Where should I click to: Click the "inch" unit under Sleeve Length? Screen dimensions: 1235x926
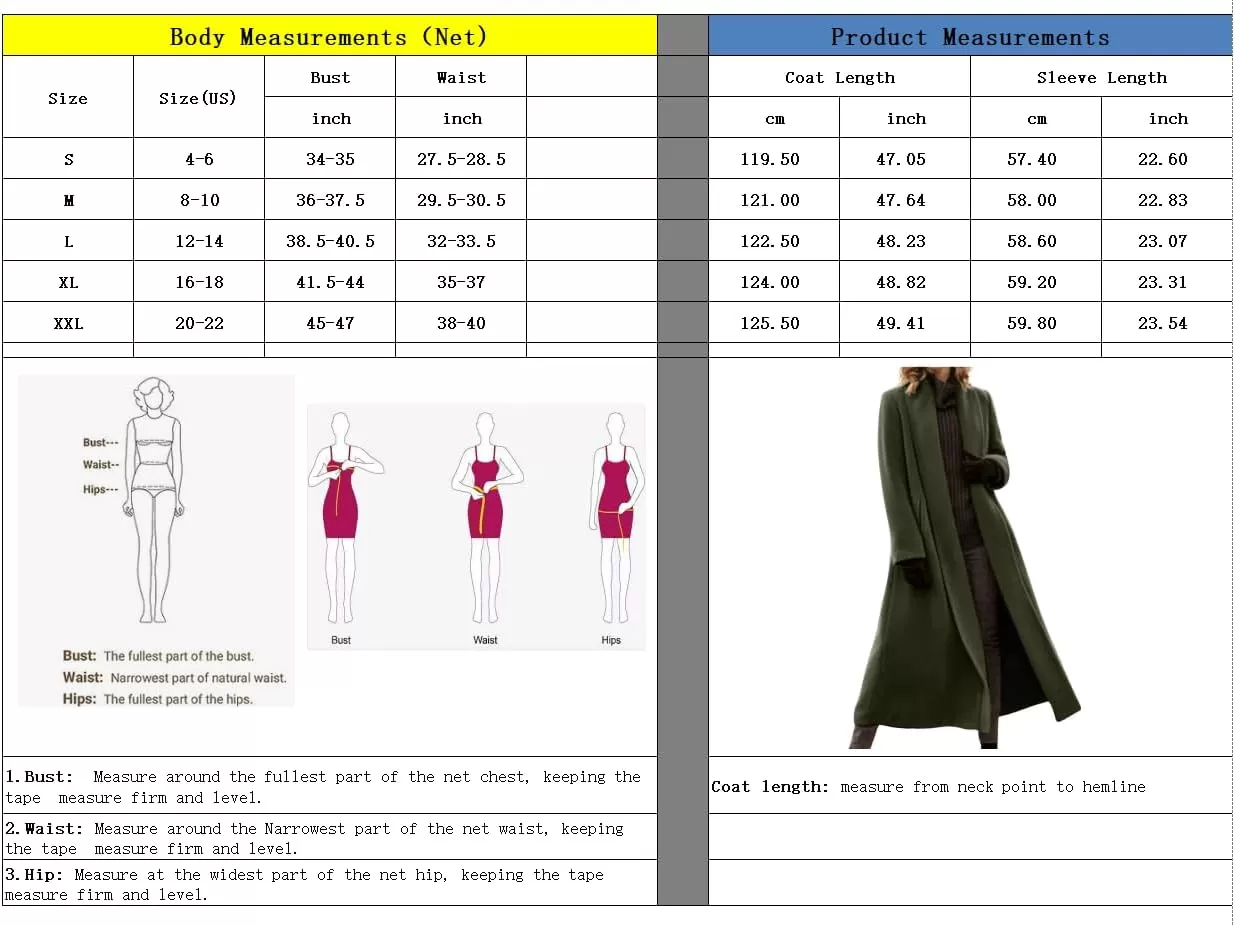coord(1167,118)
